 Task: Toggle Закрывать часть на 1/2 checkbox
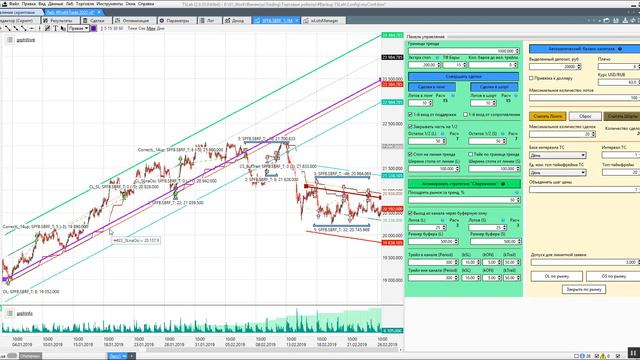click(x=411, y=127)
